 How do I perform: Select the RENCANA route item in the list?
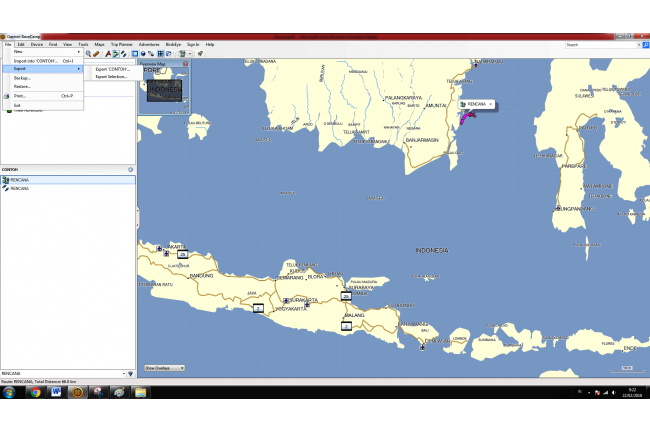pyautogui.click(x=20, y=180)
